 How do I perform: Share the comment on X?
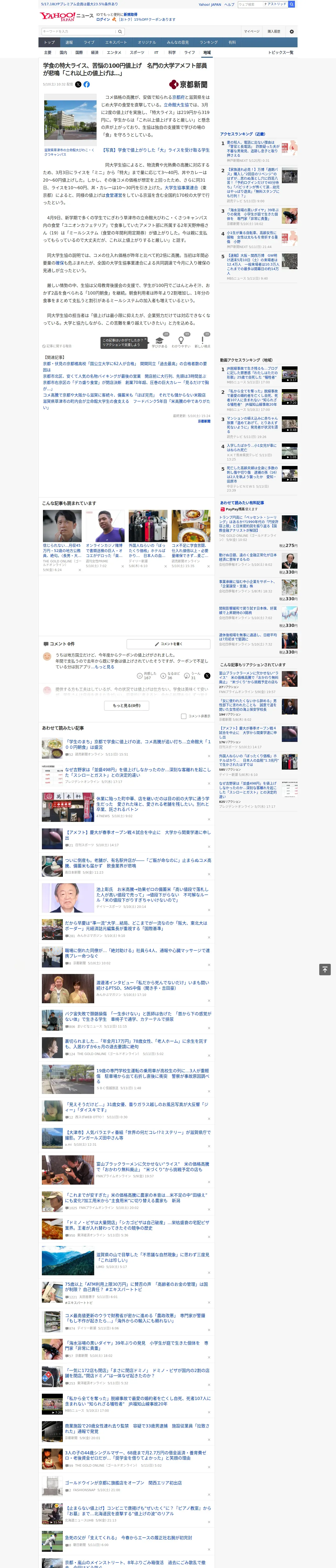(x=207, y=676)
